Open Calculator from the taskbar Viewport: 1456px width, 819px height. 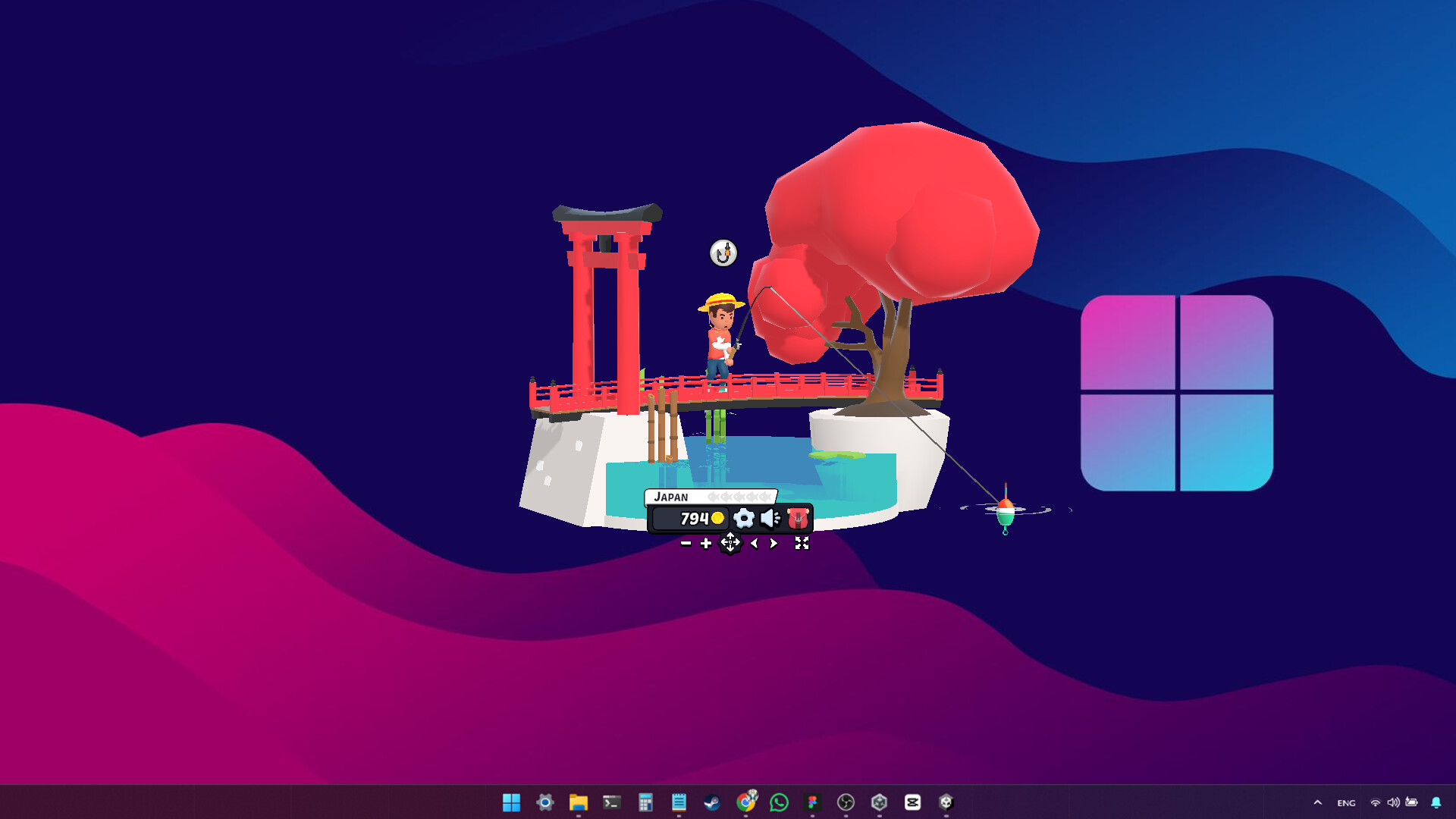click(645, 802)
